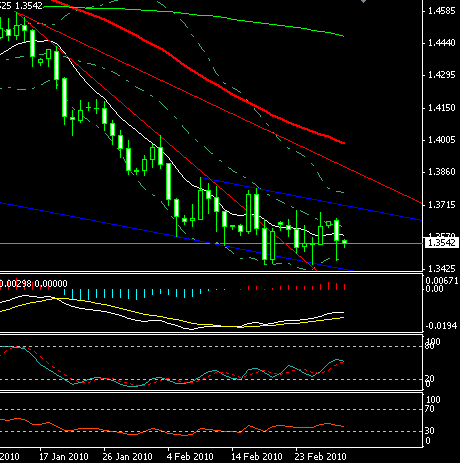The image size is (460, 463).
Task: Click the 0.00671 MACD scale value
Action: click(x=442, y=281)
